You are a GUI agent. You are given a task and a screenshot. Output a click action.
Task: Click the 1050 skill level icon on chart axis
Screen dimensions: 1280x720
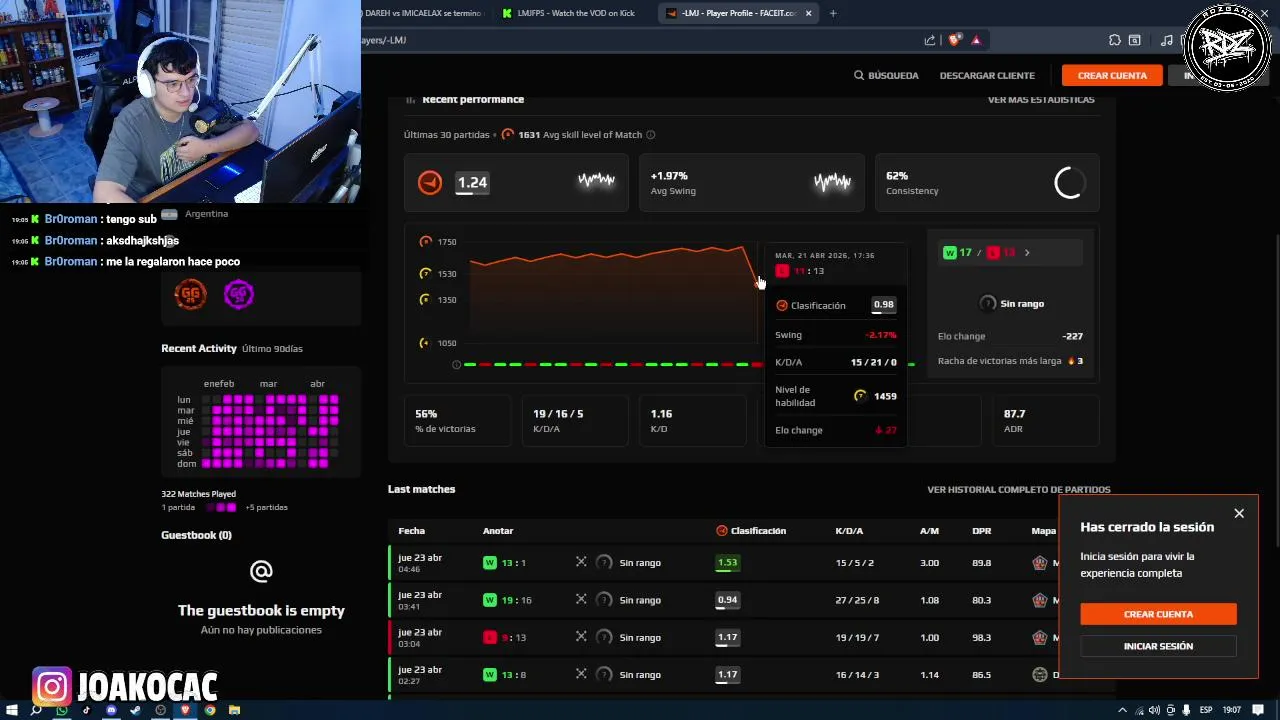[425, 342]
